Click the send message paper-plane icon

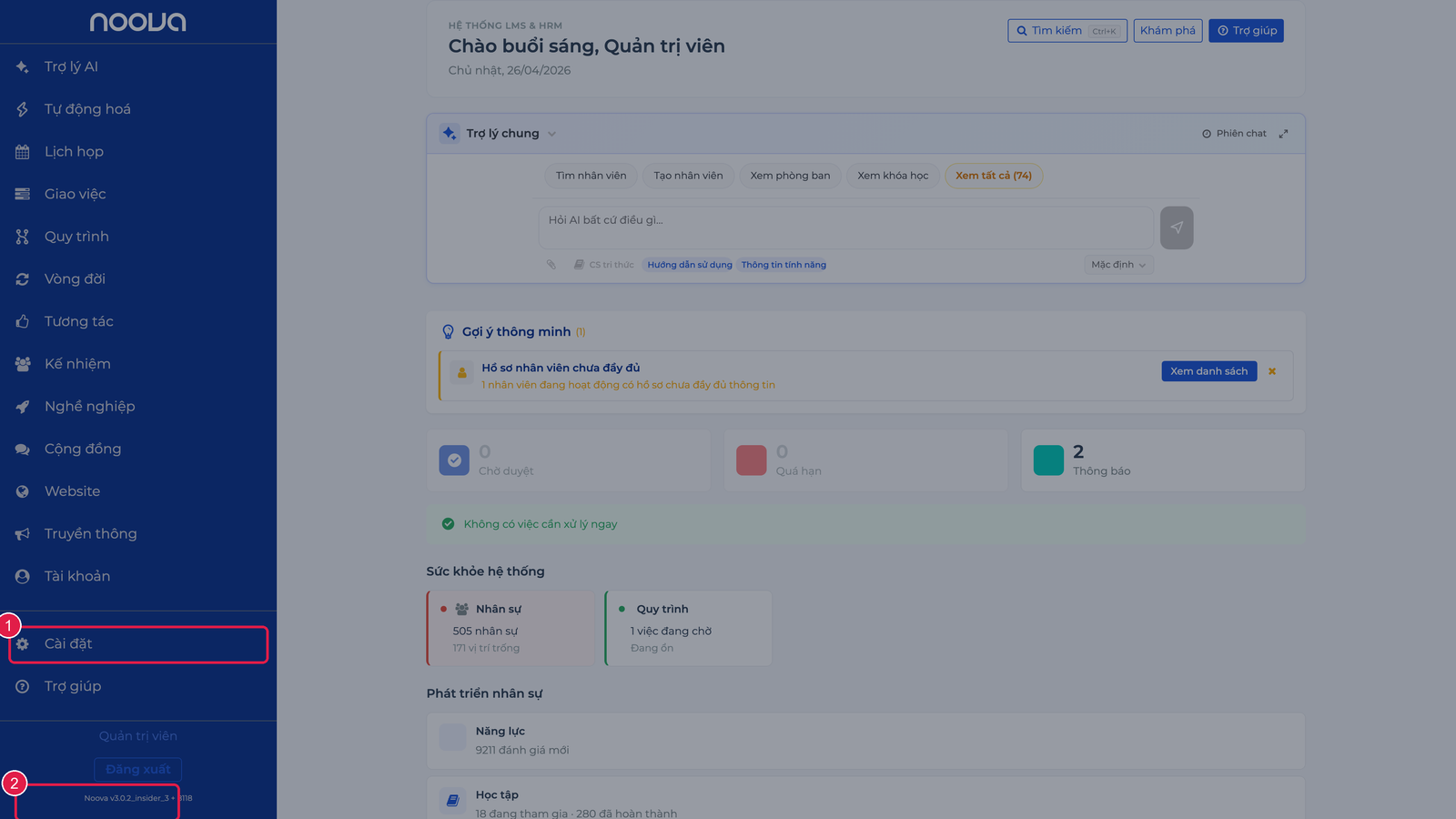[1177, 227]
